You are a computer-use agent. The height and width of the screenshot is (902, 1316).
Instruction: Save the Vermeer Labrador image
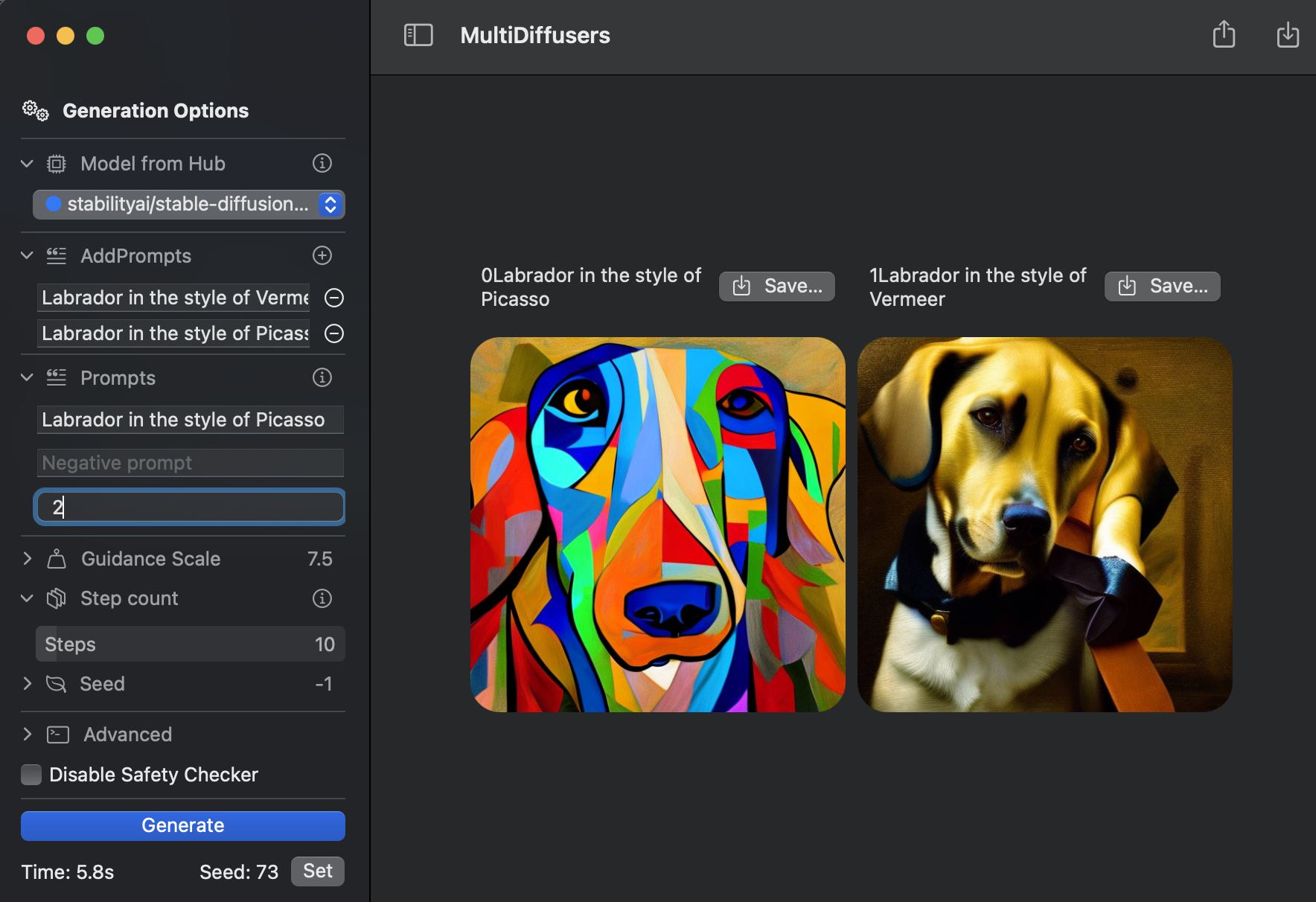click(x=1163, y=287)
